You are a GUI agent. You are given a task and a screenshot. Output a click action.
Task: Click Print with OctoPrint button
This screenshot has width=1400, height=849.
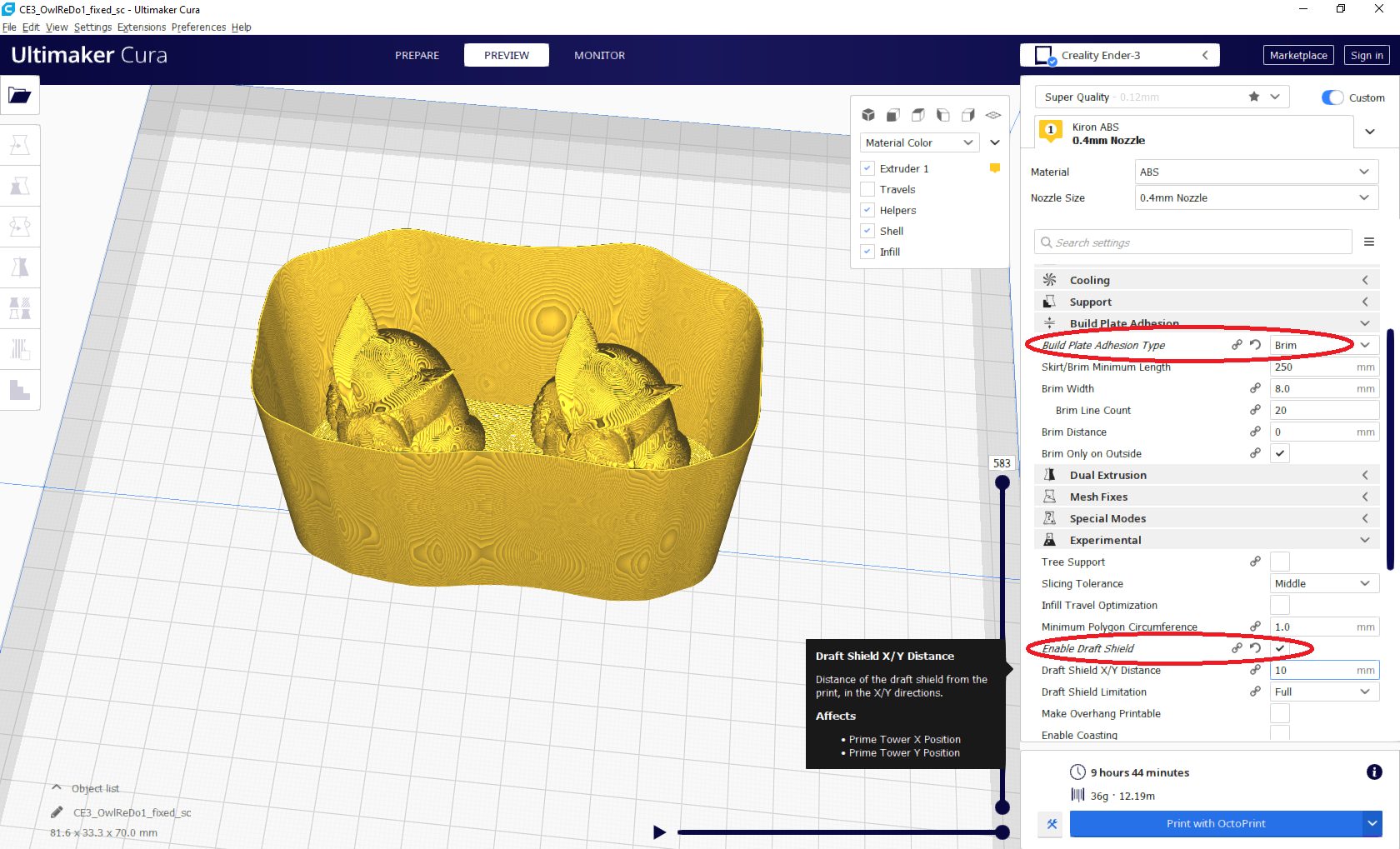click(1216, 824)
